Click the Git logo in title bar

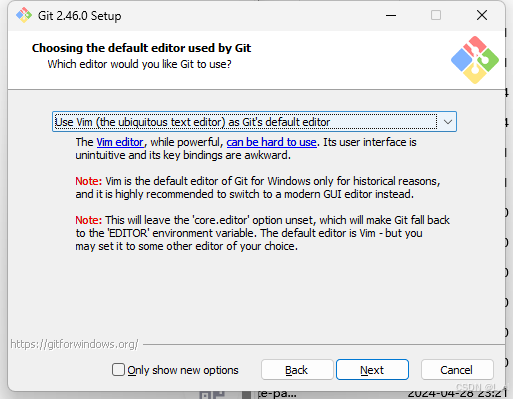click(24, 15)
